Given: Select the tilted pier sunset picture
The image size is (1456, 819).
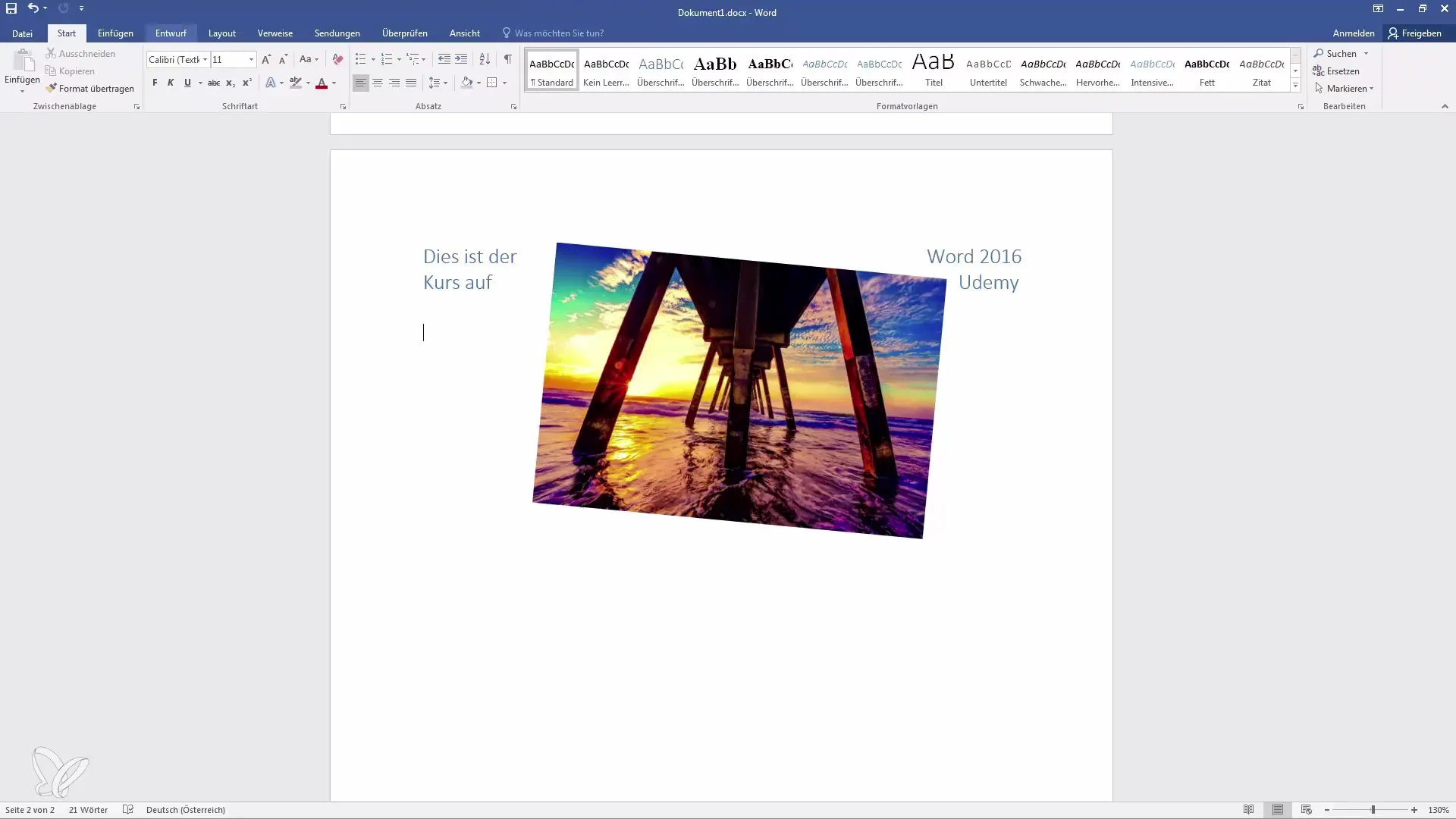Looking at the screenshot, I should 739,391.
